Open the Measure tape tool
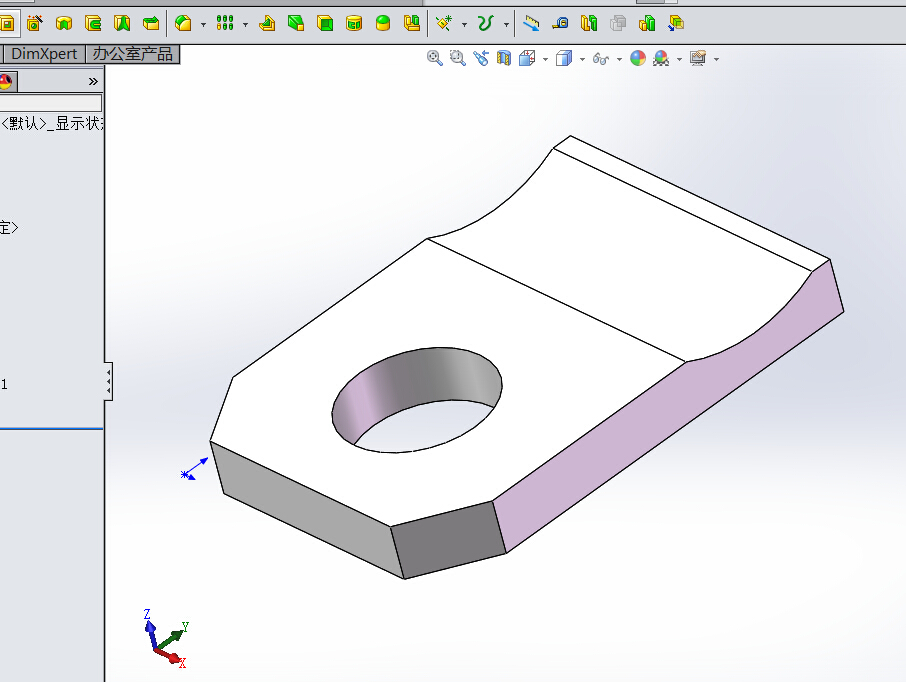The height and width of the screenshot is (682, 906). 560,23
